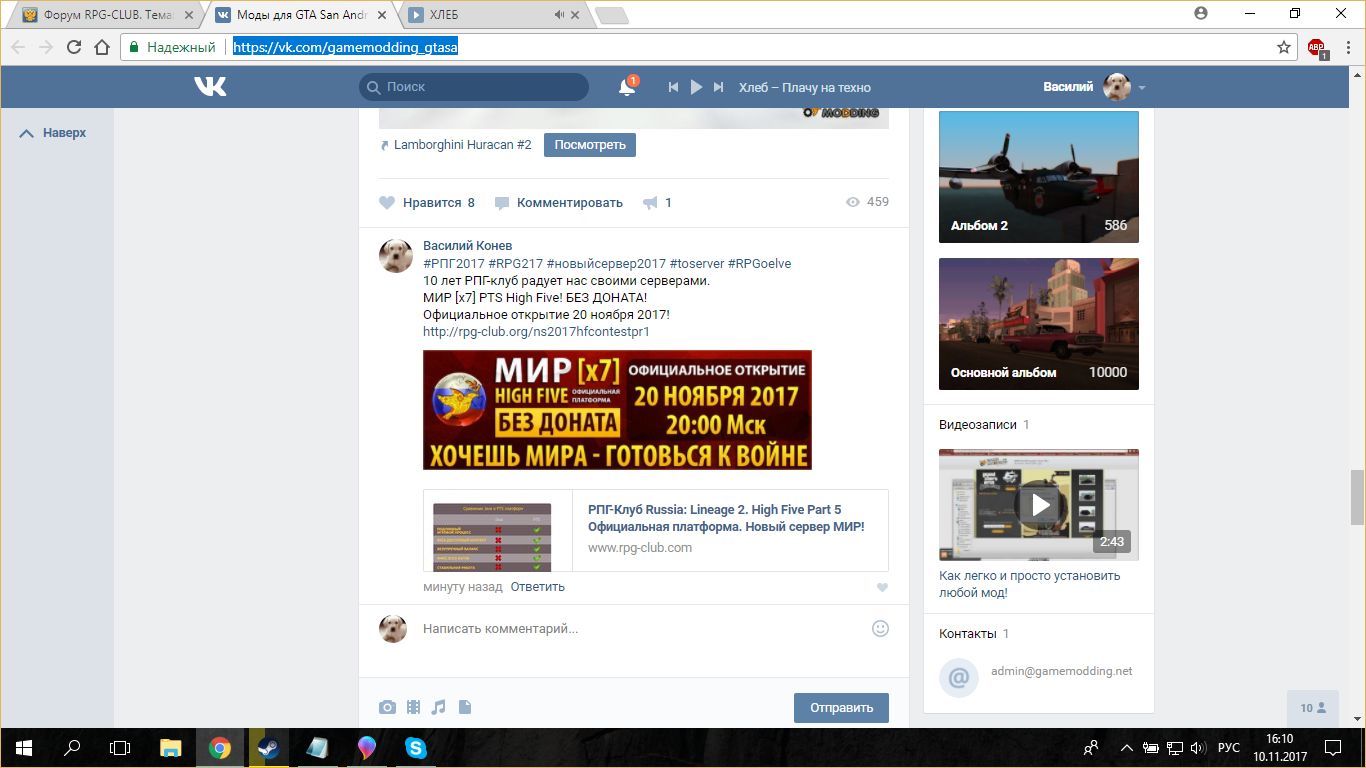Go back to top with Наверх

pyautogui.click(x=54, y=133)
